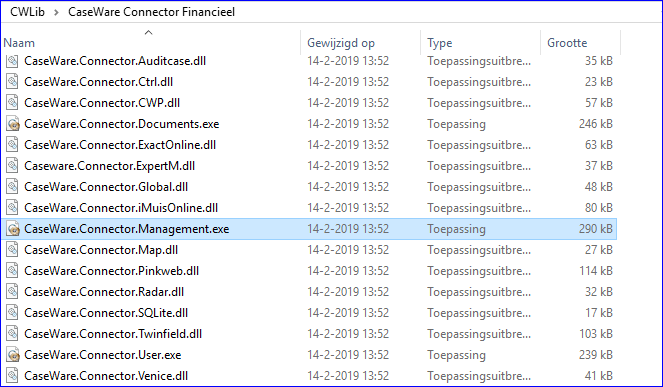663x387 pixels.
Task: Click the 17 kB size of SQLite.dll
Action: [599, 313]
